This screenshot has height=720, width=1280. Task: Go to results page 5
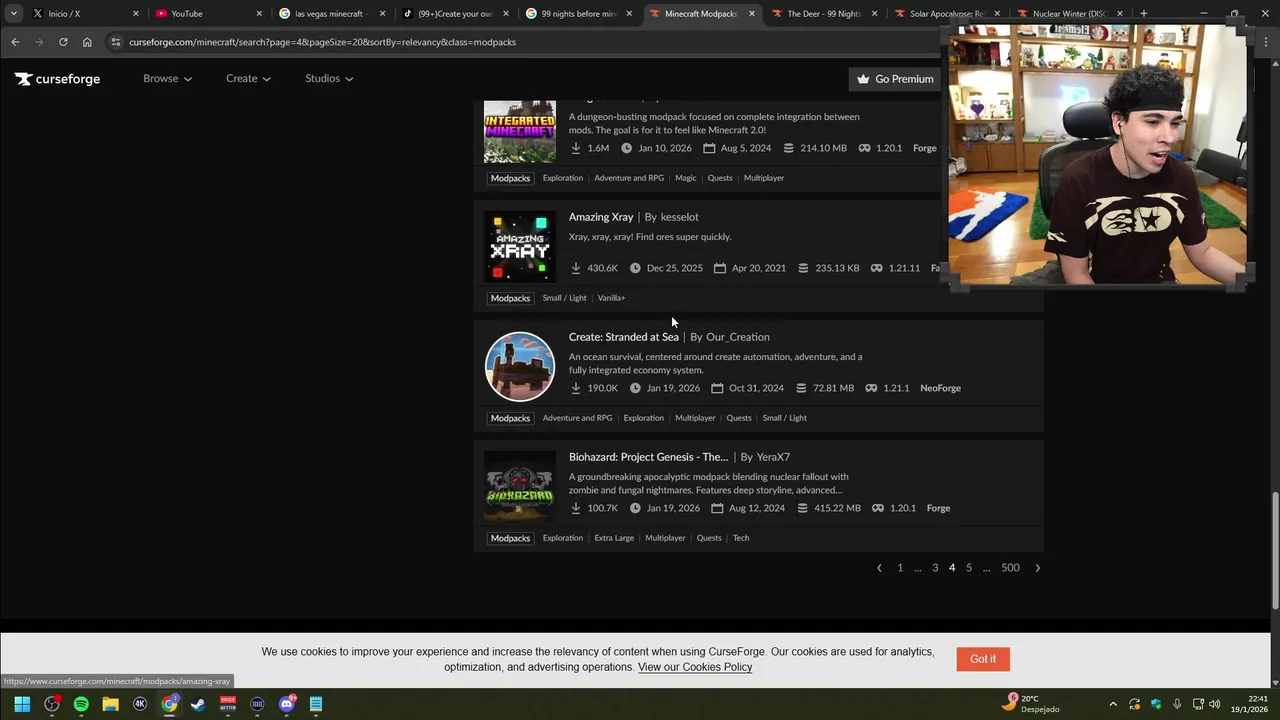pyautogui.click(x=969, y=568)
